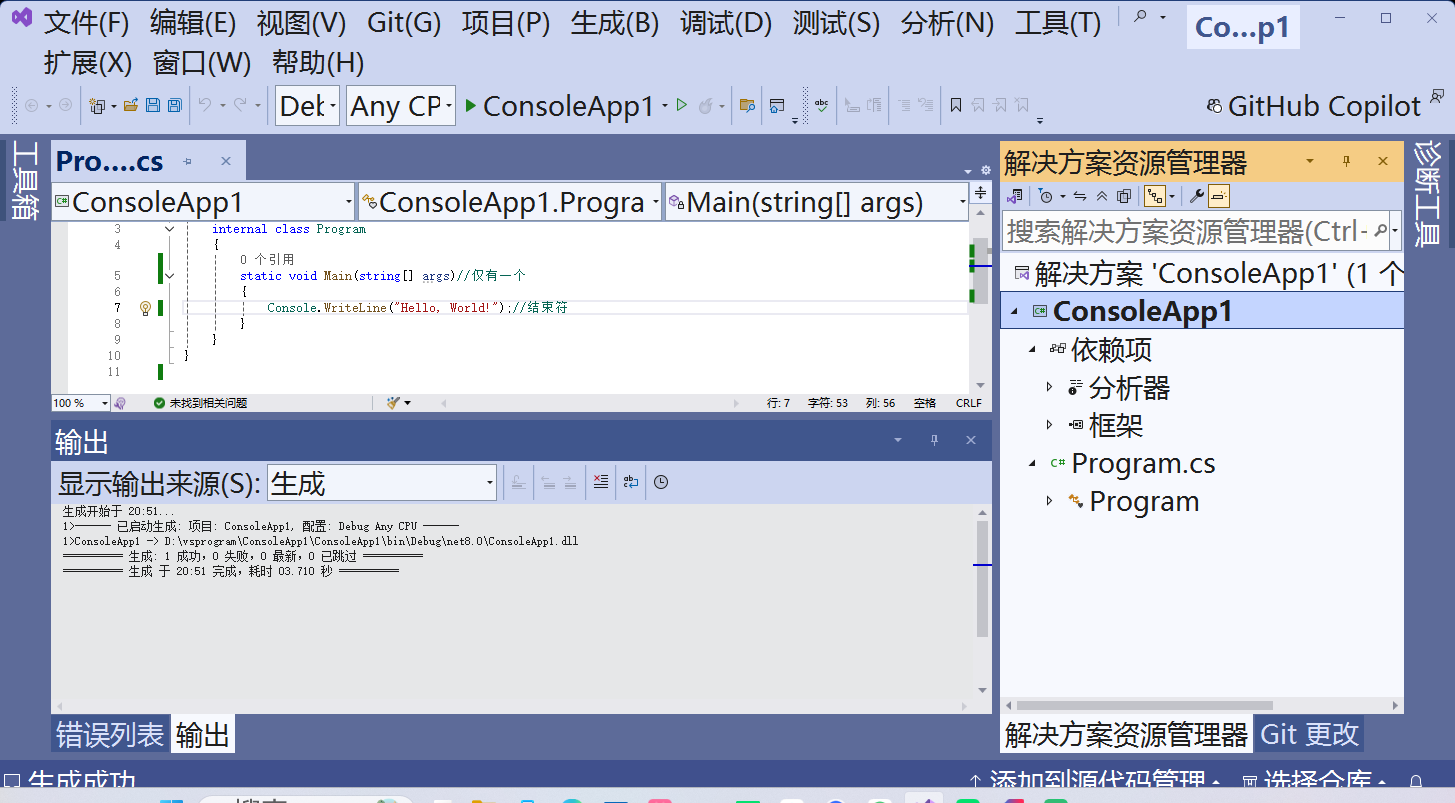
Task: Click the Solution Explorer horizontal scrollbar
Action: (1144, 705)
